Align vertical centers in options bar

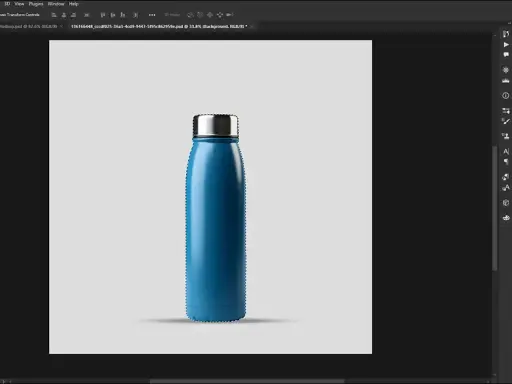point(113,15)
